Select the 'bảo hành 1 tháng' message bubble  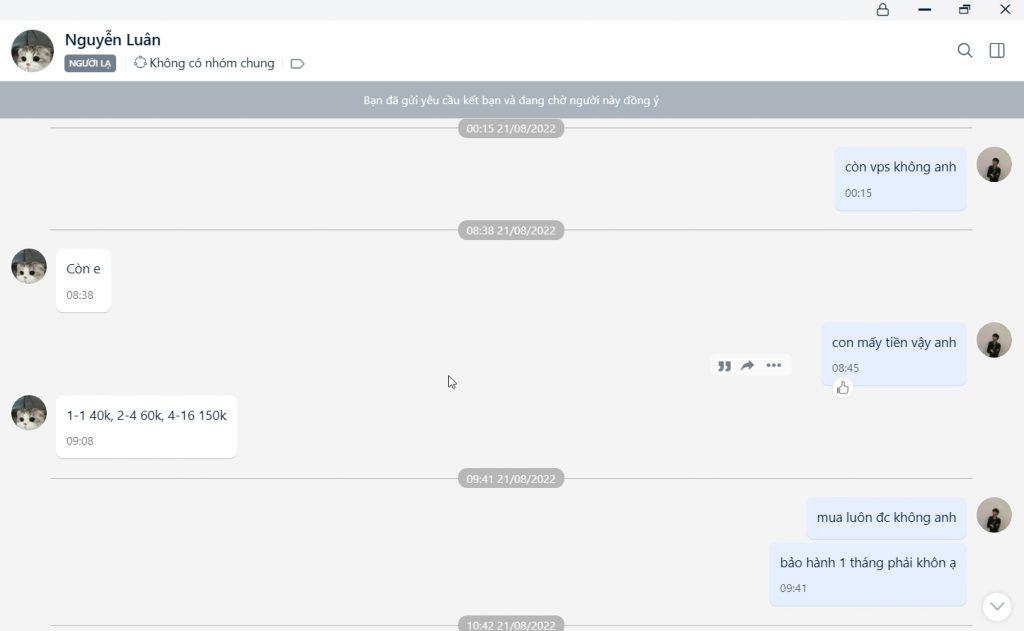click(867, 563)
